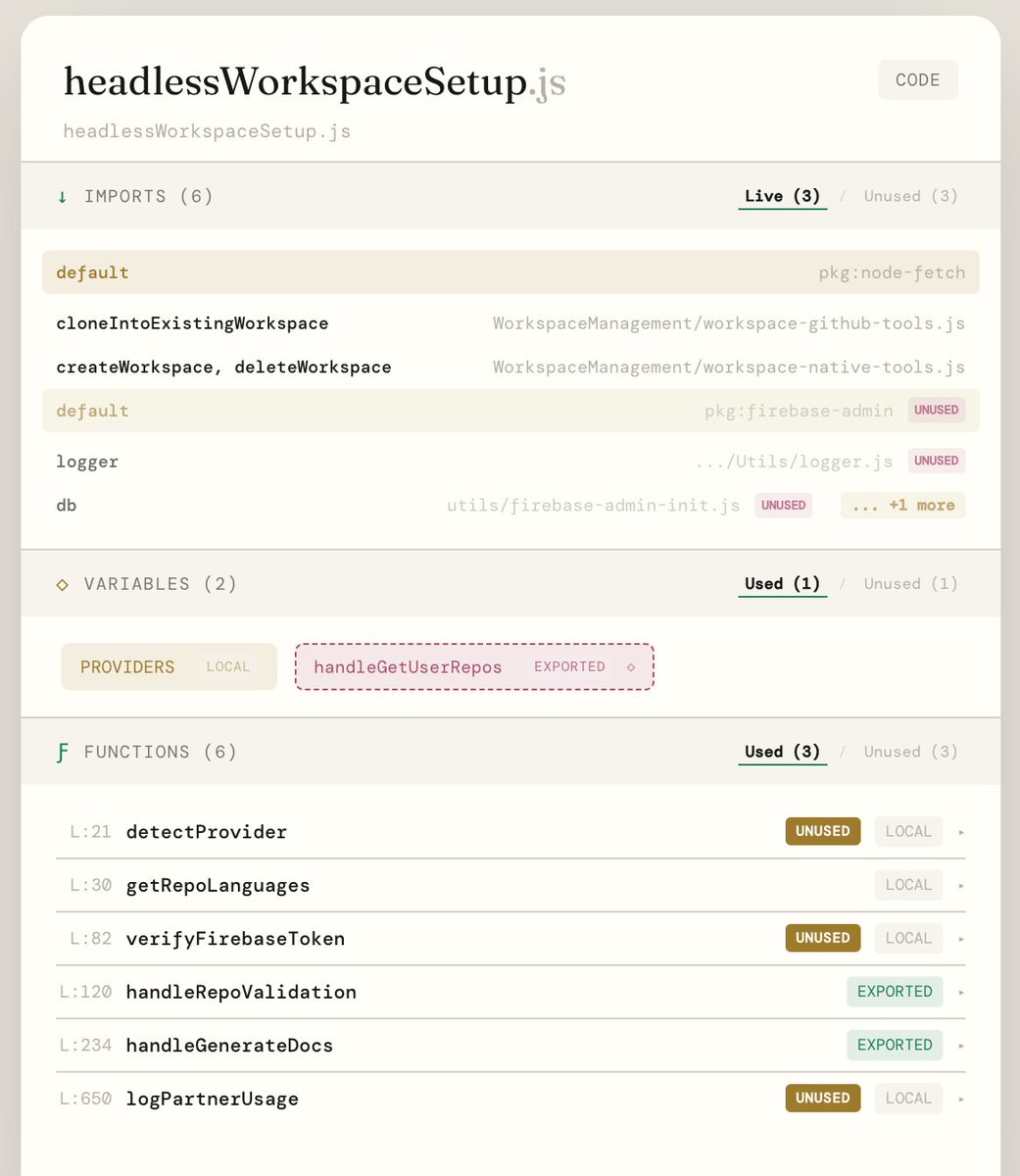
Task: Click UNUSED badge on db row
Action: pos(783,506)
